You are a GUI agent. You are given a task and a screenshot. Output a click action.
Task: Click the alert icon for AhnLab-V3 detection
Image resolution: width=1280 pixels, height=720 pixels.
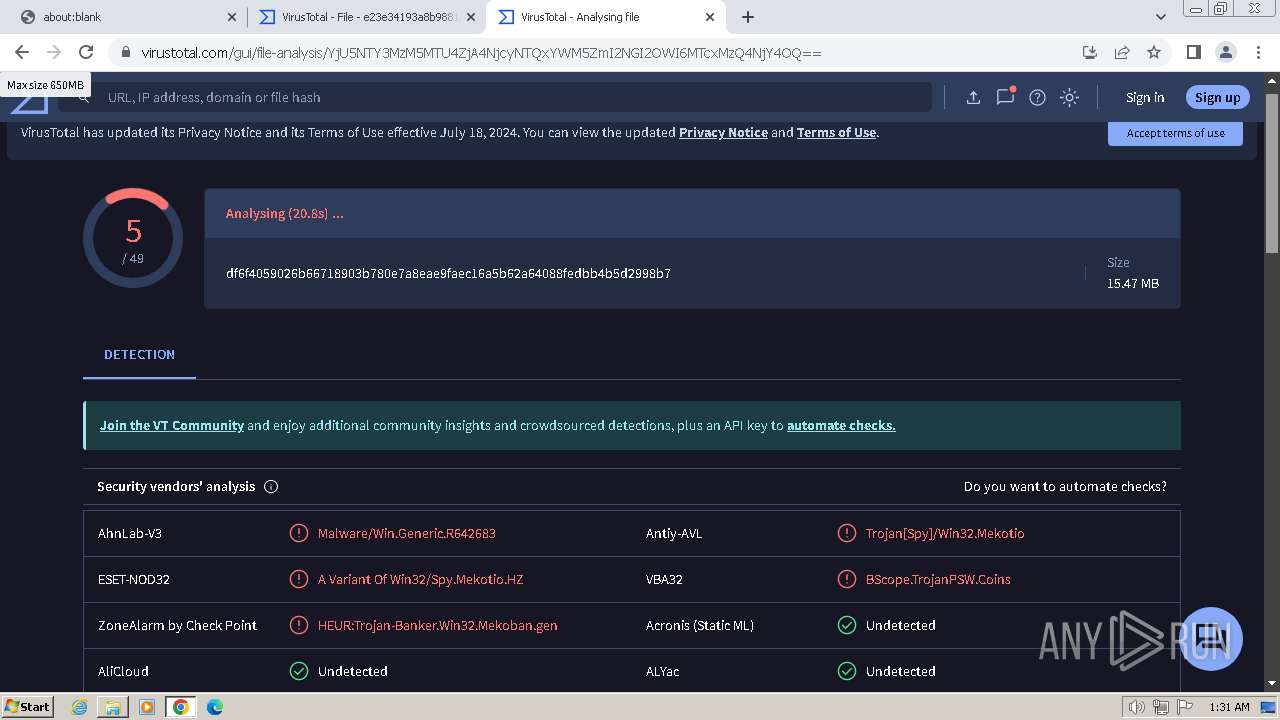point(298,533)
